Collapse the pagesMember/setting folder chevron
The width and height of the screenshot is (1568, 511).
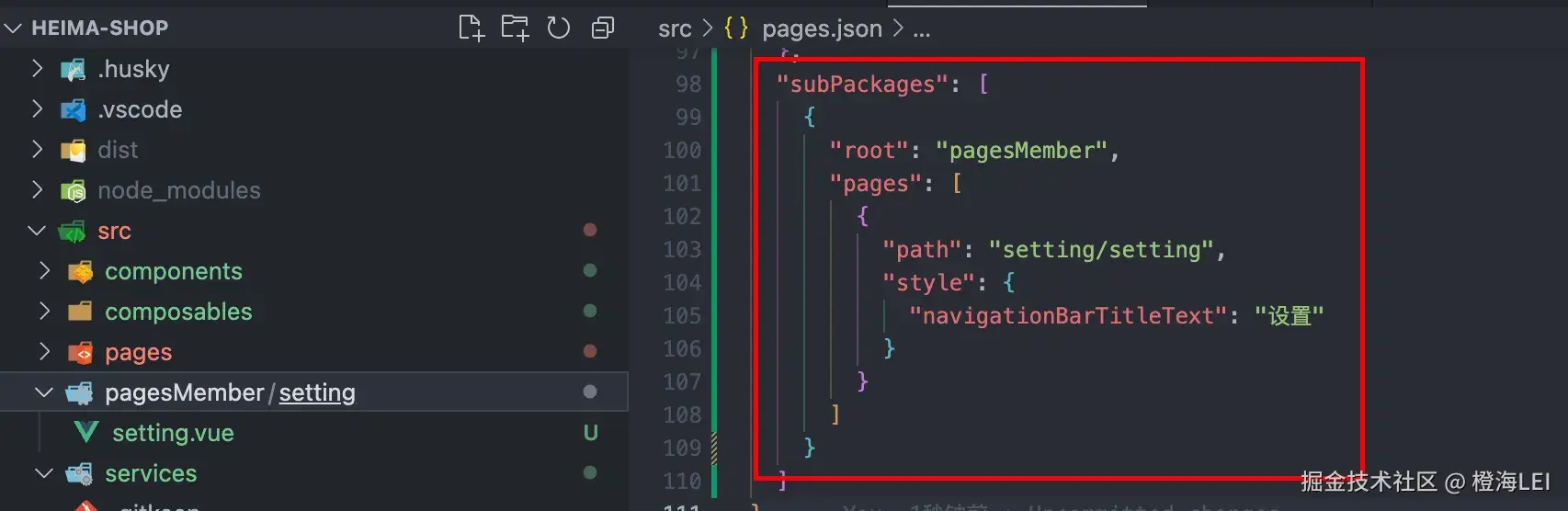[x=44, y=392]
